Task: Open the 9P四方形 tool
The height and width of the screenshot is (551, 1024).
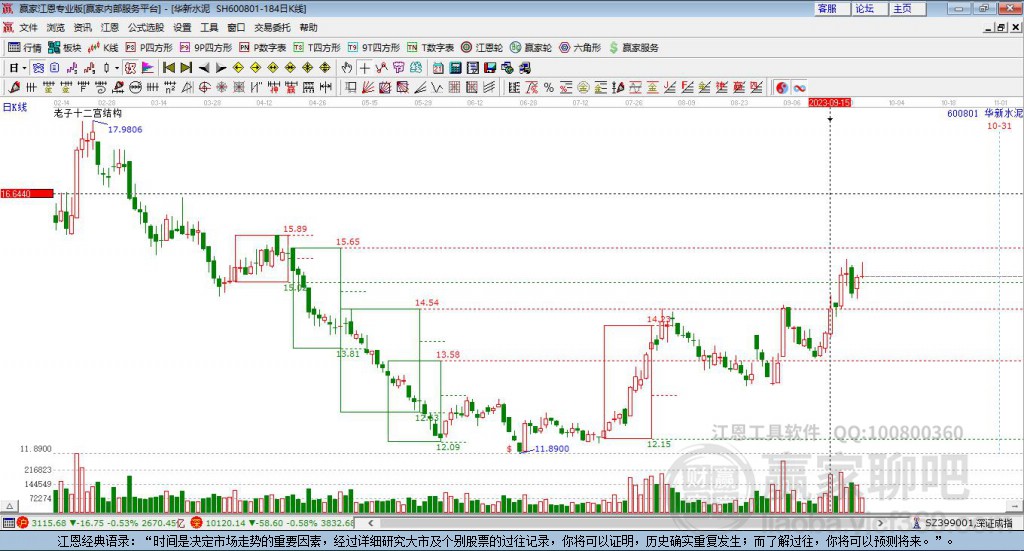Action: tap(206, 48)
